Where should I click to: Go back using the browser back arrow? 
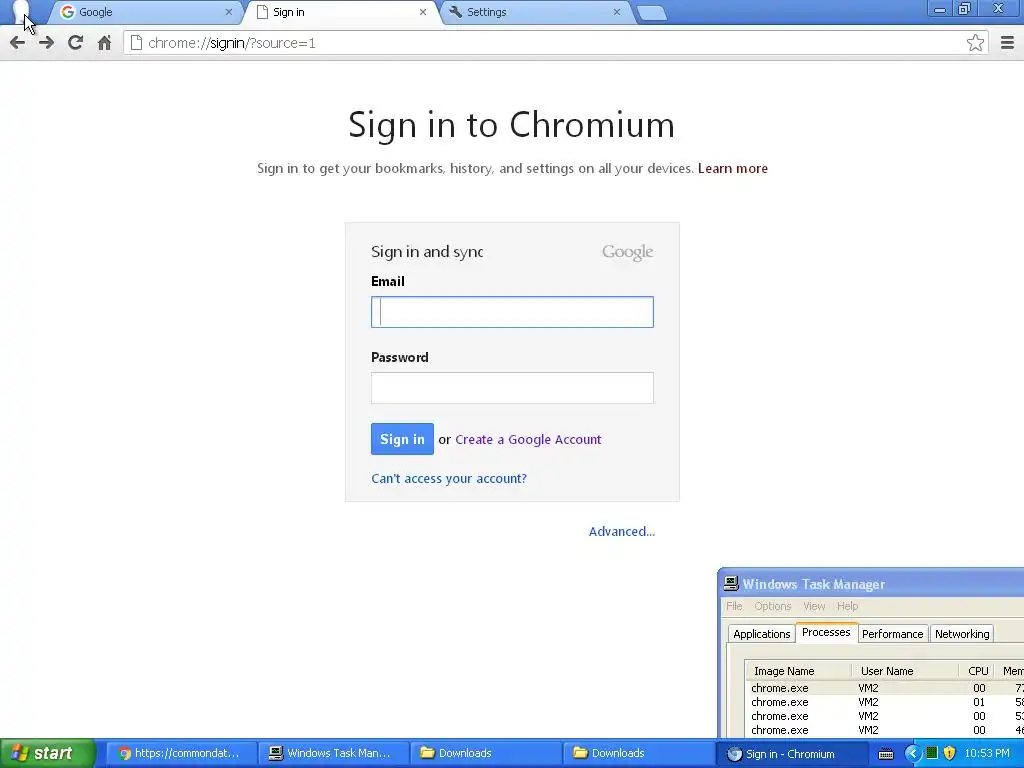(17, 43)
